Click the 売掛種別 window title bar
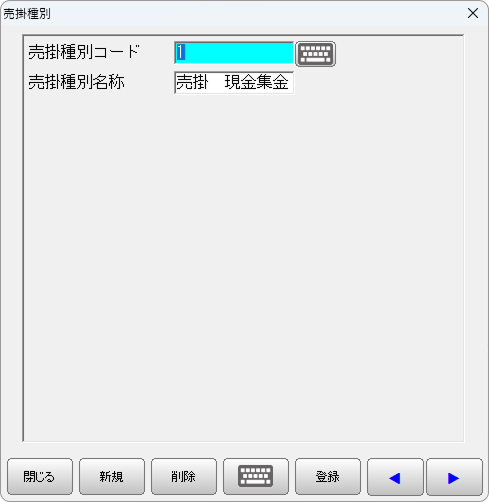Viewport: 489px width, 502px height. 233,14
